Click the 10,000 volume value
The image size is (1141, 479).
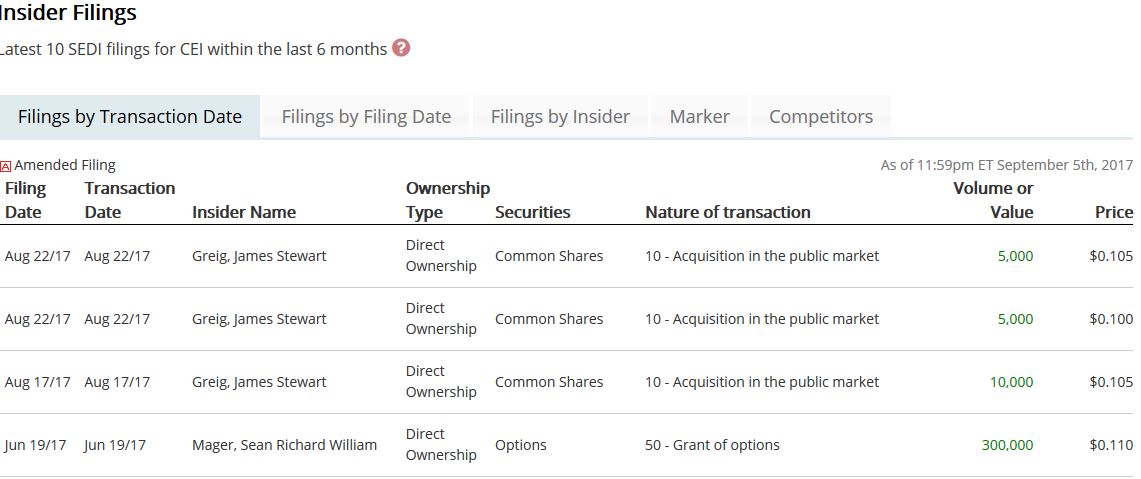click(x=1011, y=382)
